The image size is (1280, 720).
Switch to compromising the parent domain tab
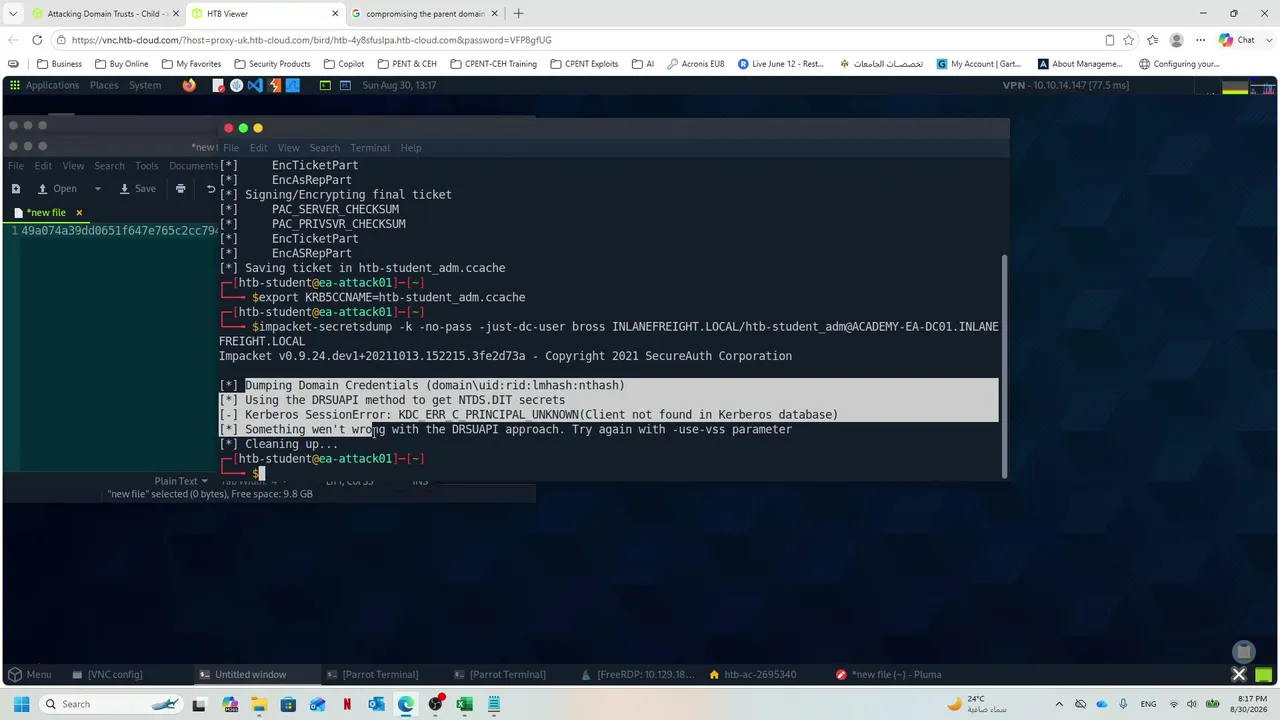point(426,14)
